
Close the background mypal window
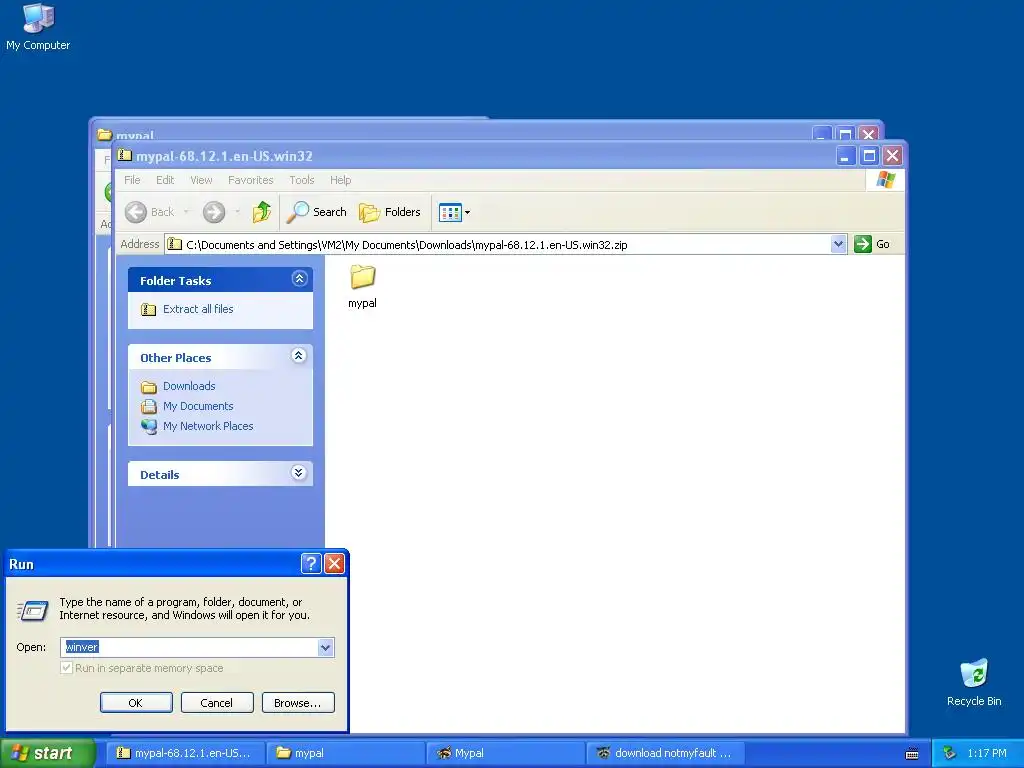tap(868, 134)
